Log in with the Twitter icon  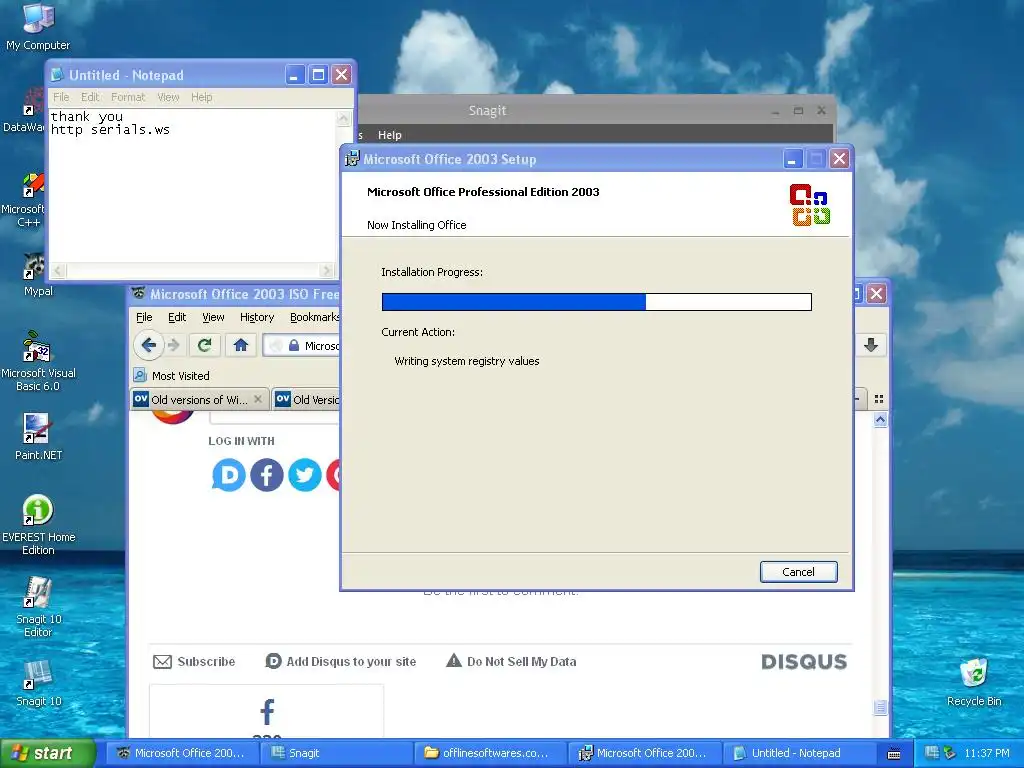pos(304,475)
